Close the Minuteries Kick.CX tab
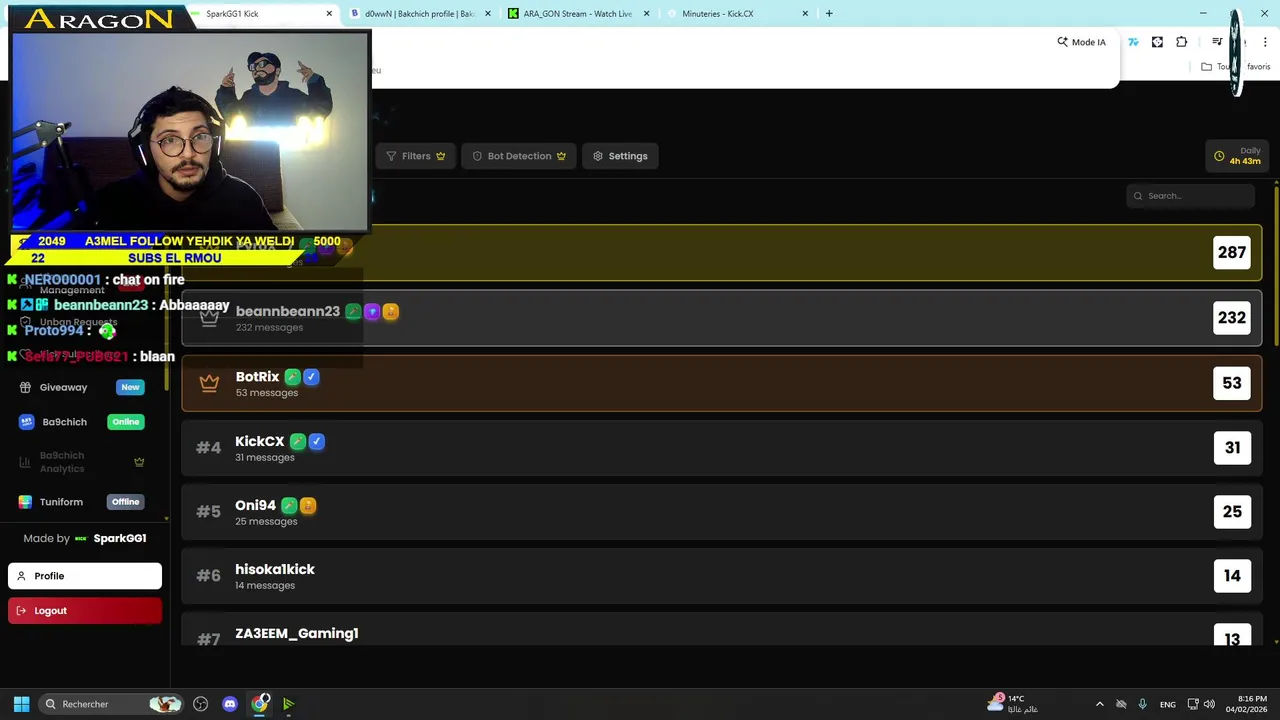 tap(805, 14)
